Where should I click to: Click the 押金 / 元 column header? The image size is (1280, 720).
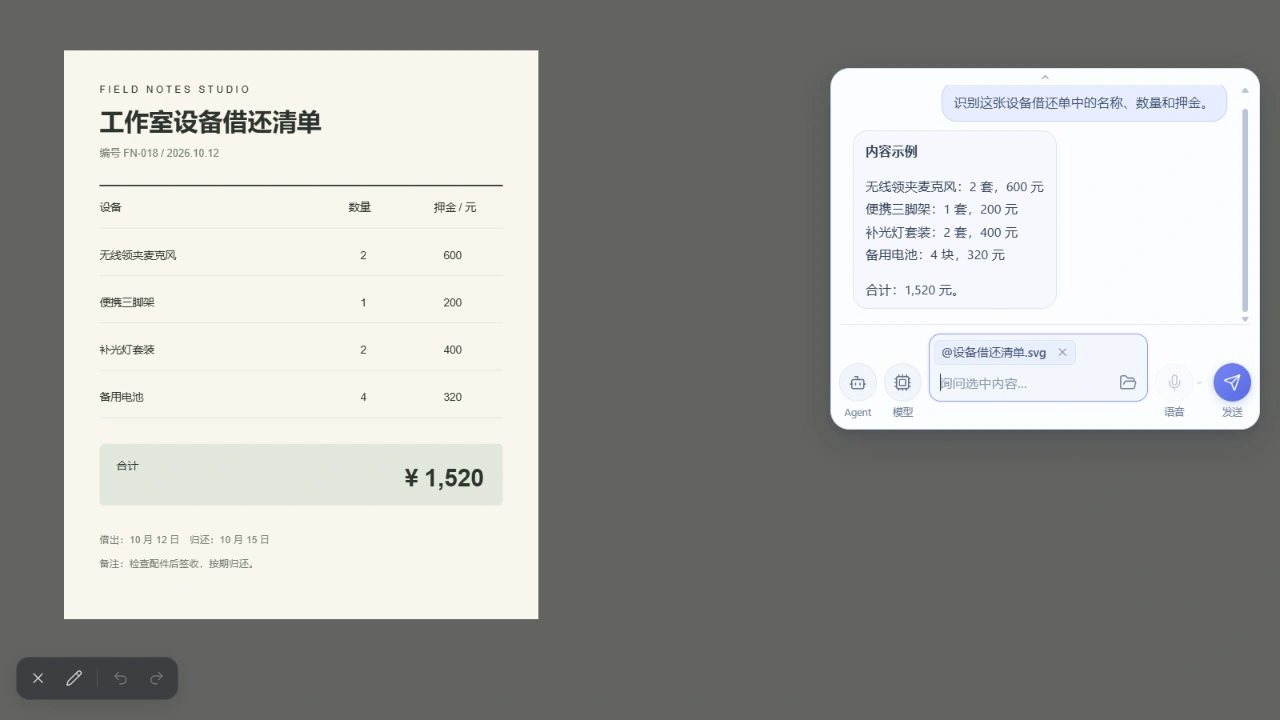(455, 207)
